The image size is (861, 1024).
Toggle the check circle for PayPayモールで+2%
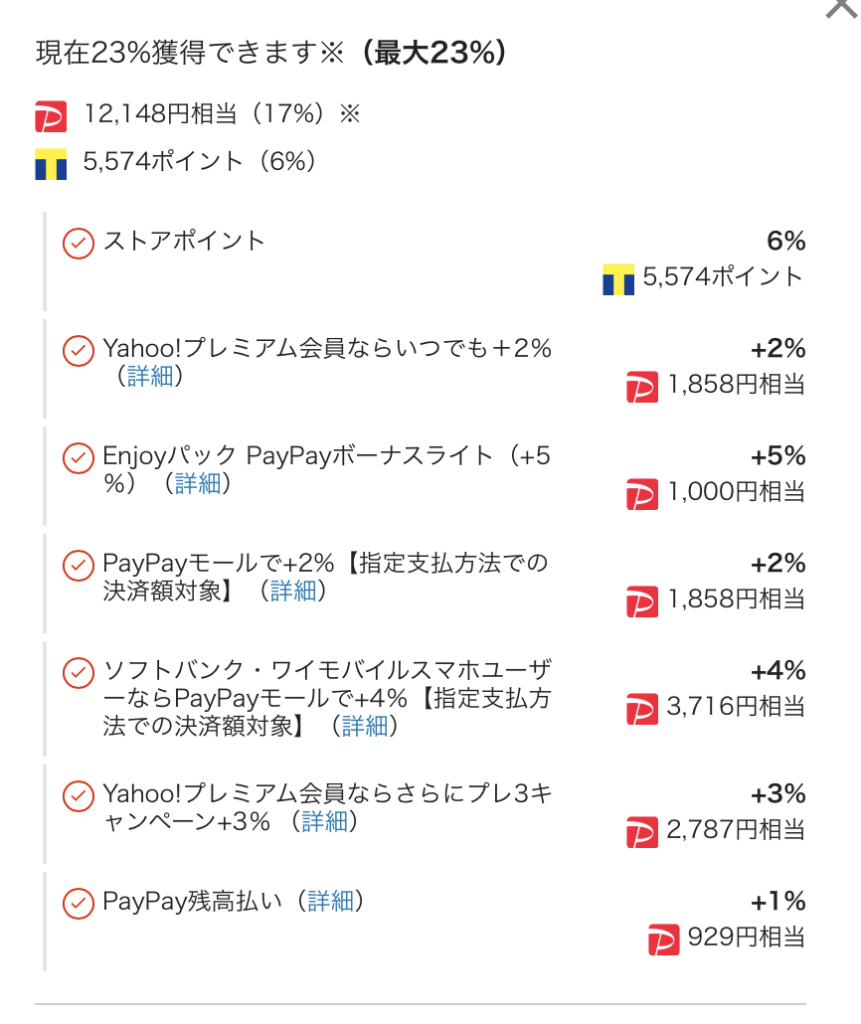coord(78,566)
